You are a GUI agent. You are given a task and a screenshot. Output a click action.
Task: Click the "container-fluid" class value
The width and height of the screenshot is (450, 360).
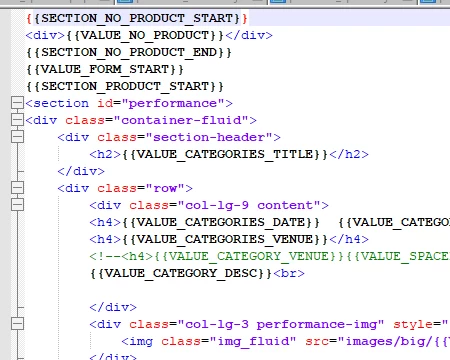pyautogui.click(x=181, y=120)
